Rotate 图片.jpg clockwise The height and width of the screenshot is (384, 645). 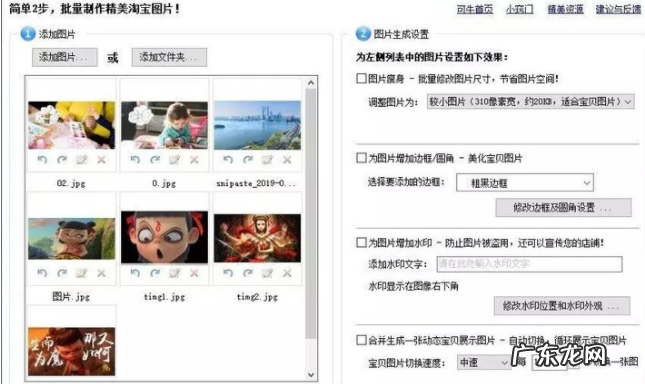pyautogui.click(x=62, y=273)
